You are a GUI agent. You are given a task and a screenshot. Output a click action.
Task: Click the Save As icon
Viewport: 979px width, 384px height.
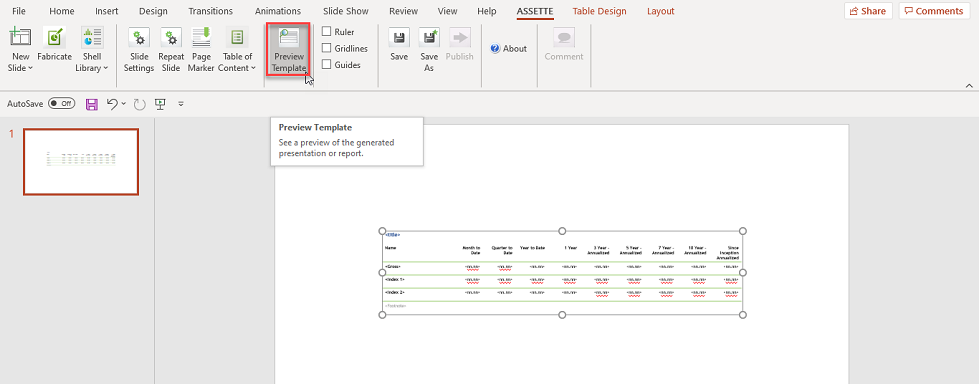429,37
